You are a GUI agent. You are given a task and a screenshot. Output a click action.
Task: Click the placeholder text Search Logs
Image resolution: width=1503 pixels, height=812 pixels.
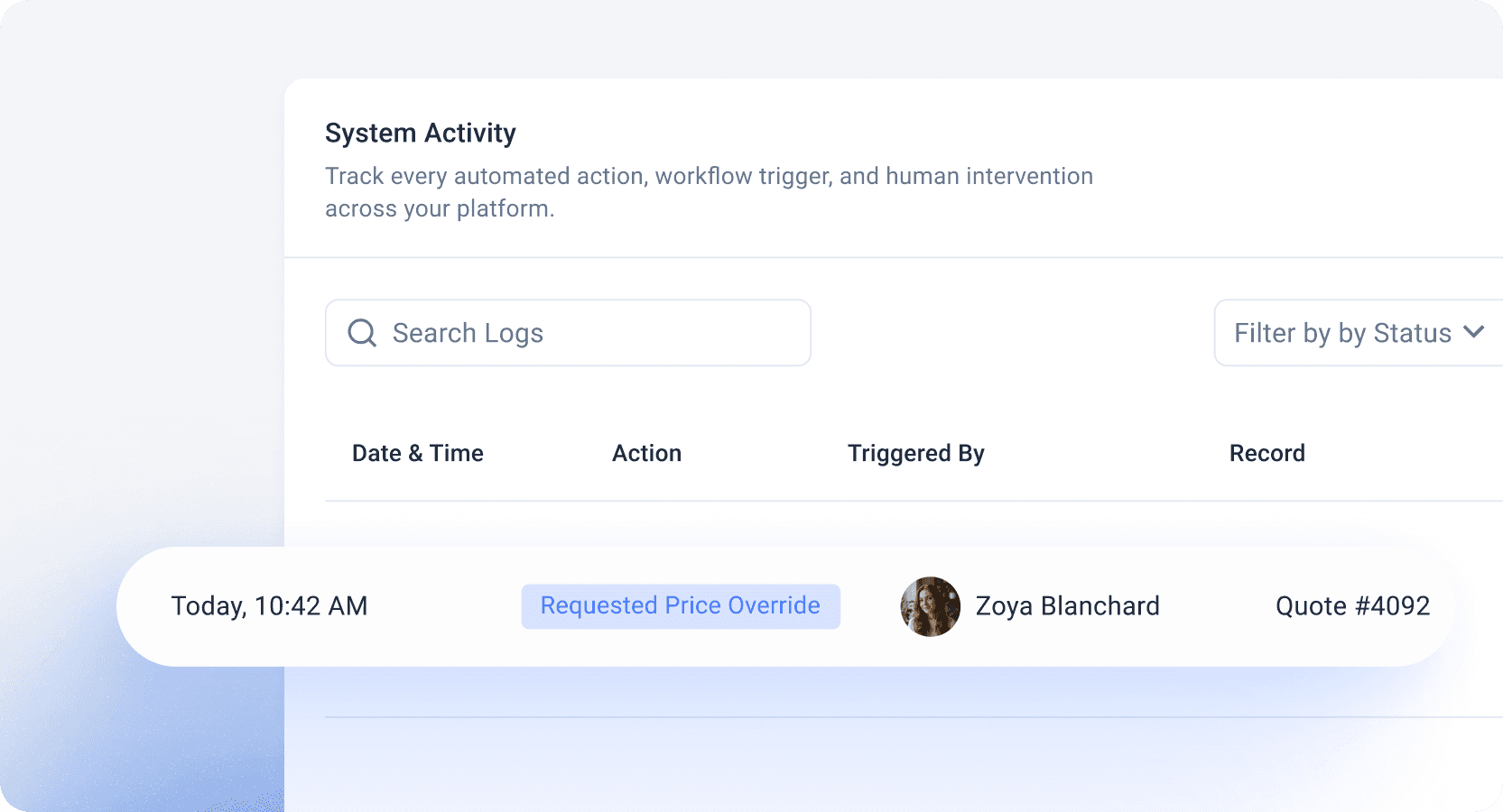pyautogui.click(x=468, y=334)
